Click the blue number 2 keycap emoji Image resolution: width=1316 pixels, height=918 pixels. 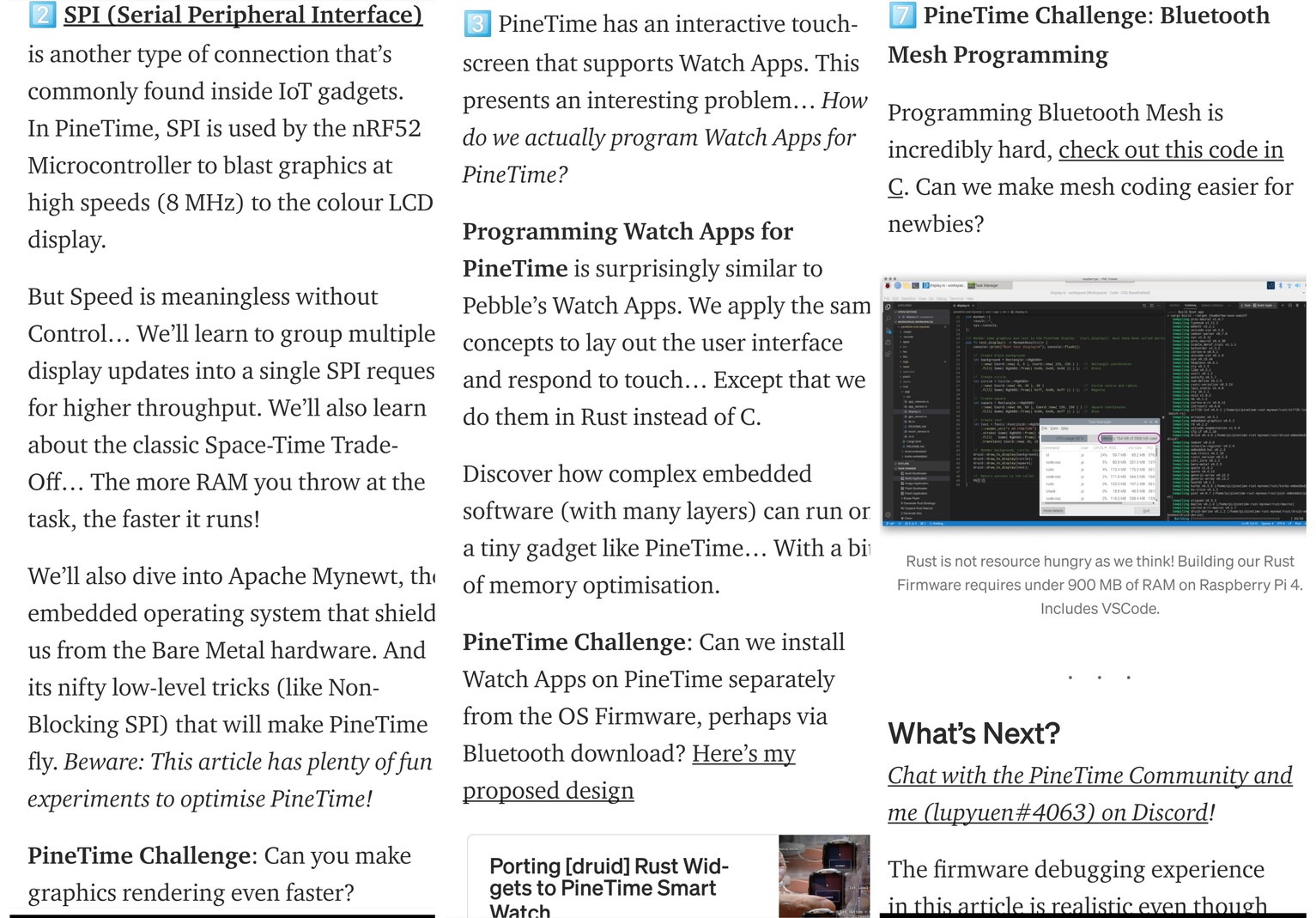coord(42,15)
